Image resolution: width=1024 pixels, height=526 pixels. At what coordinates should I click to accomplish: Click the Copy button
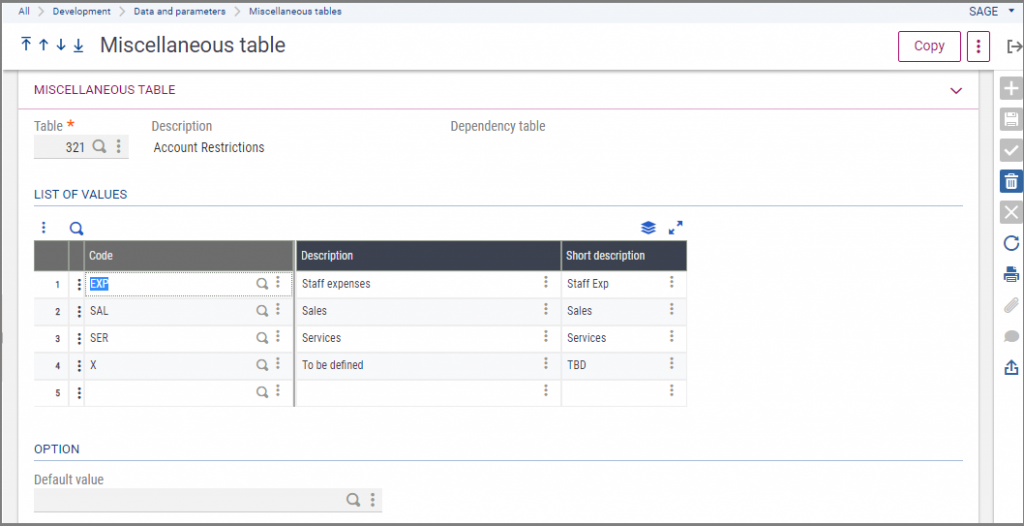[x=929, y=46]
